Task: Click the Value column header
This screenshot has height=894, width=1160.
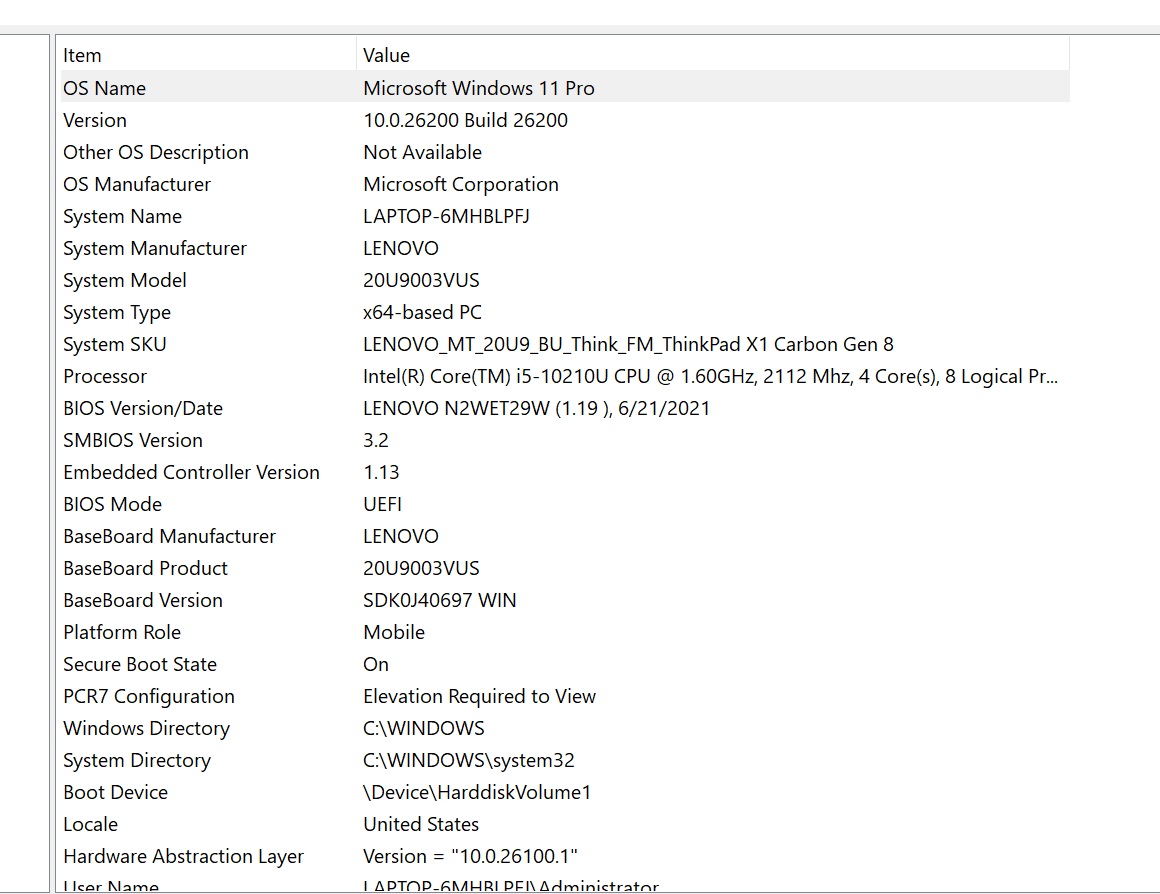Action: (712, 55)
